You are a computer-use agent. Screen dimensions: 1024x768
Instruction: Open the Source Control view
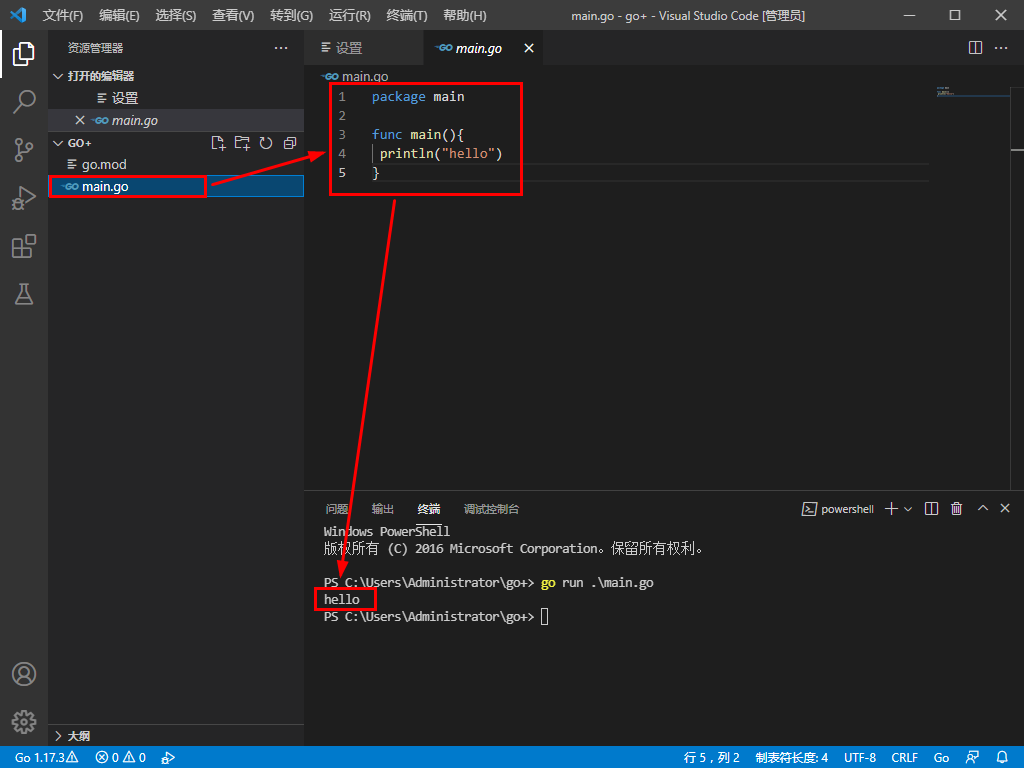(24, 150)
